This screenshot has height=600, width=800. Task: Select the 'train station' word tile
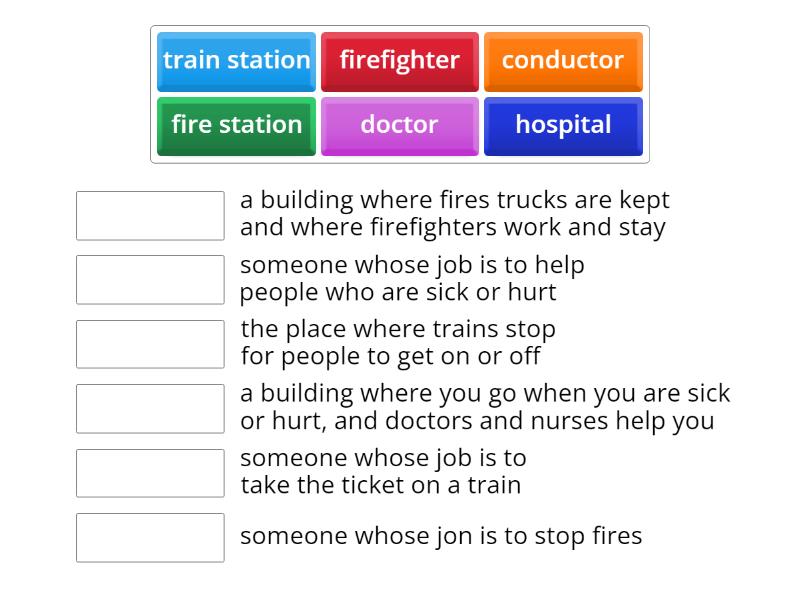pyautogui.click(x=236, y=60)
